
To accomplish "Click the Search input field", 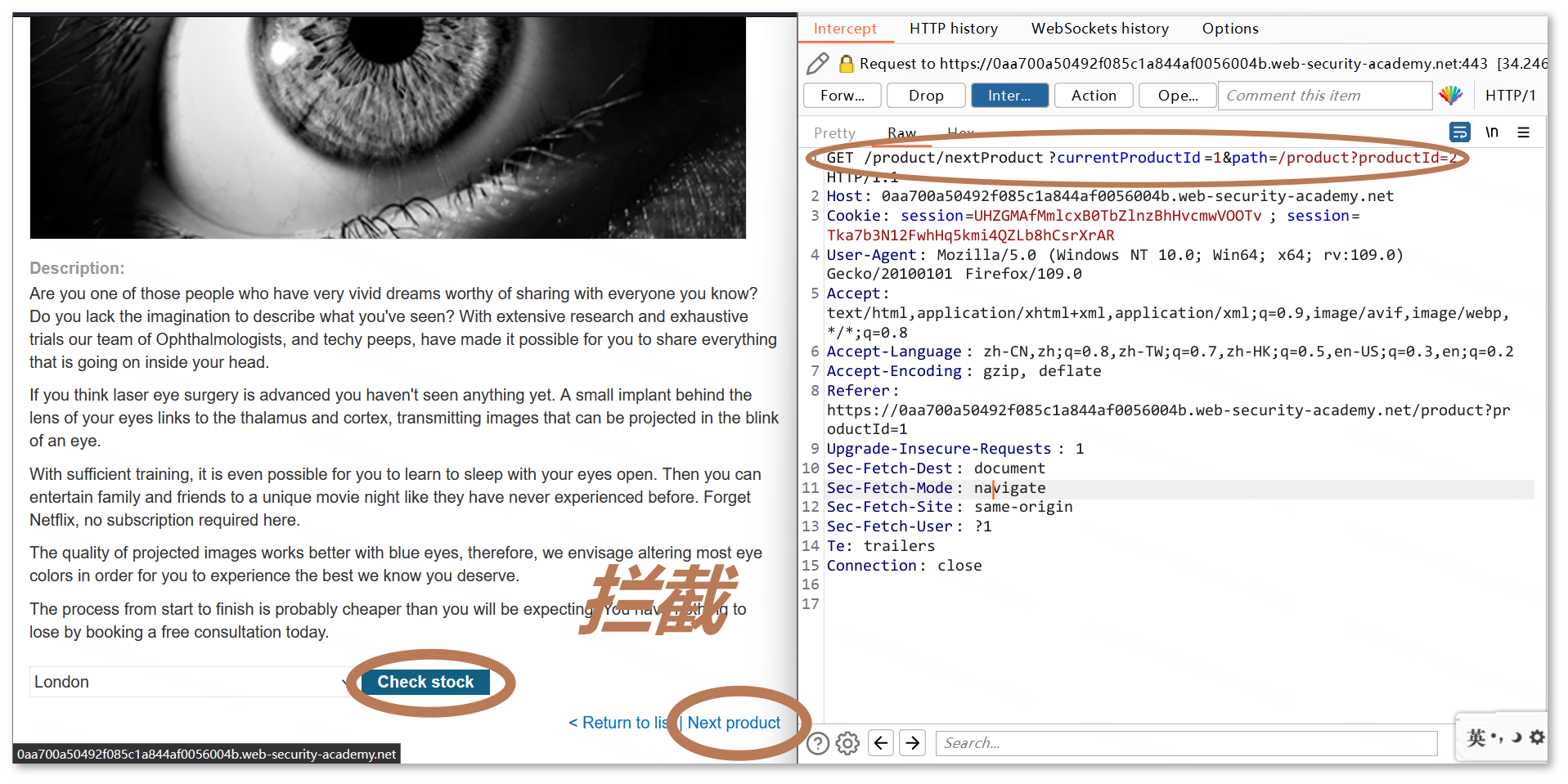I will [1186, 743].
